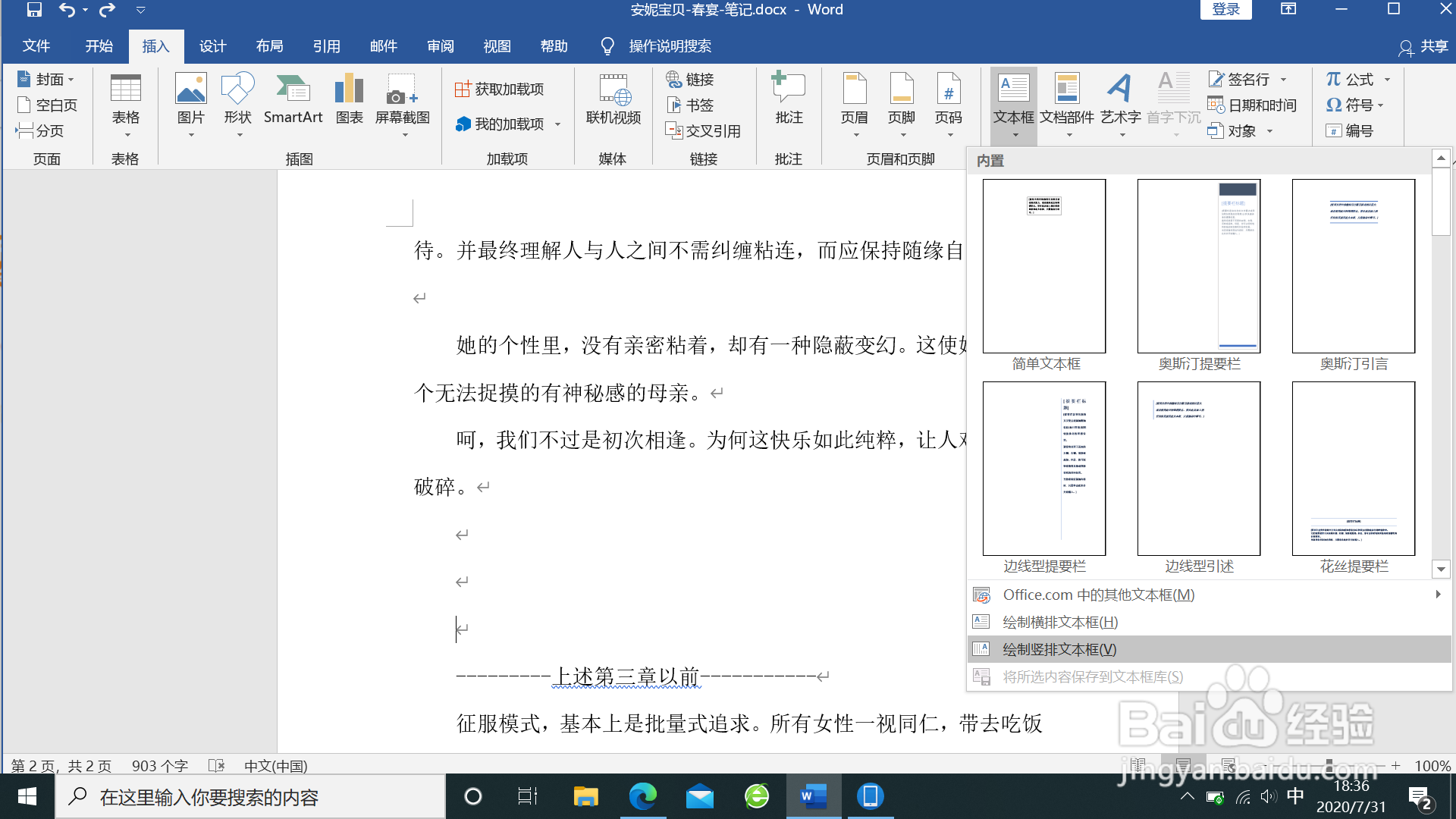
Task: Insert a blank page (空白页)
Action: coord(47,105)
